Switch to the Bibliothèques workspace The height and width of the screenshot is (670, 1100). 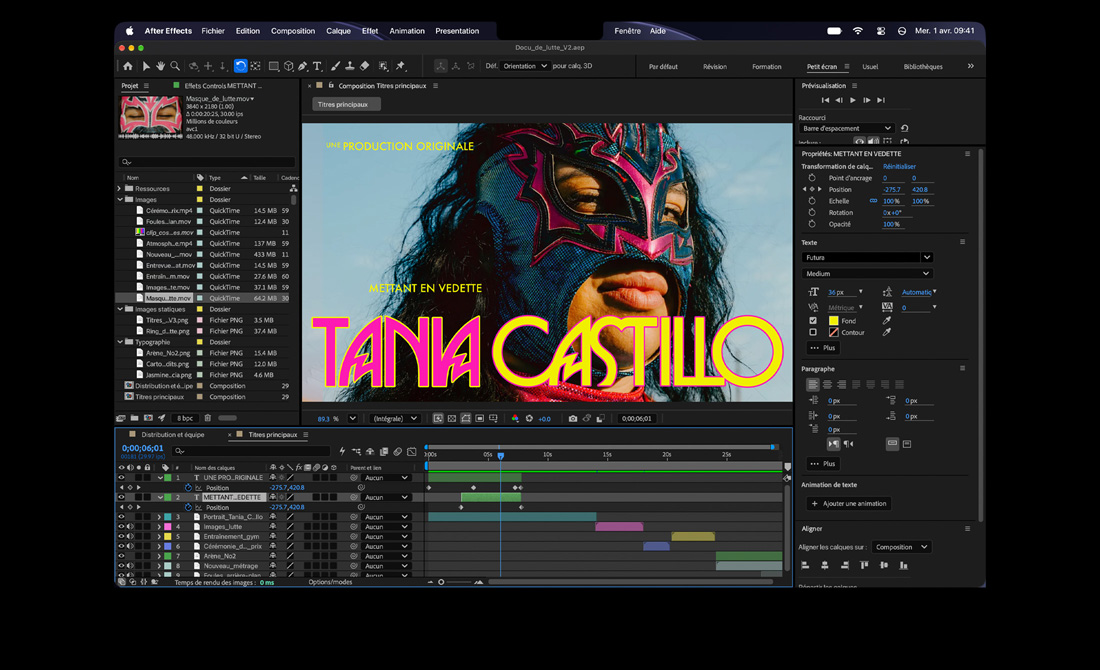coord(923,67)
